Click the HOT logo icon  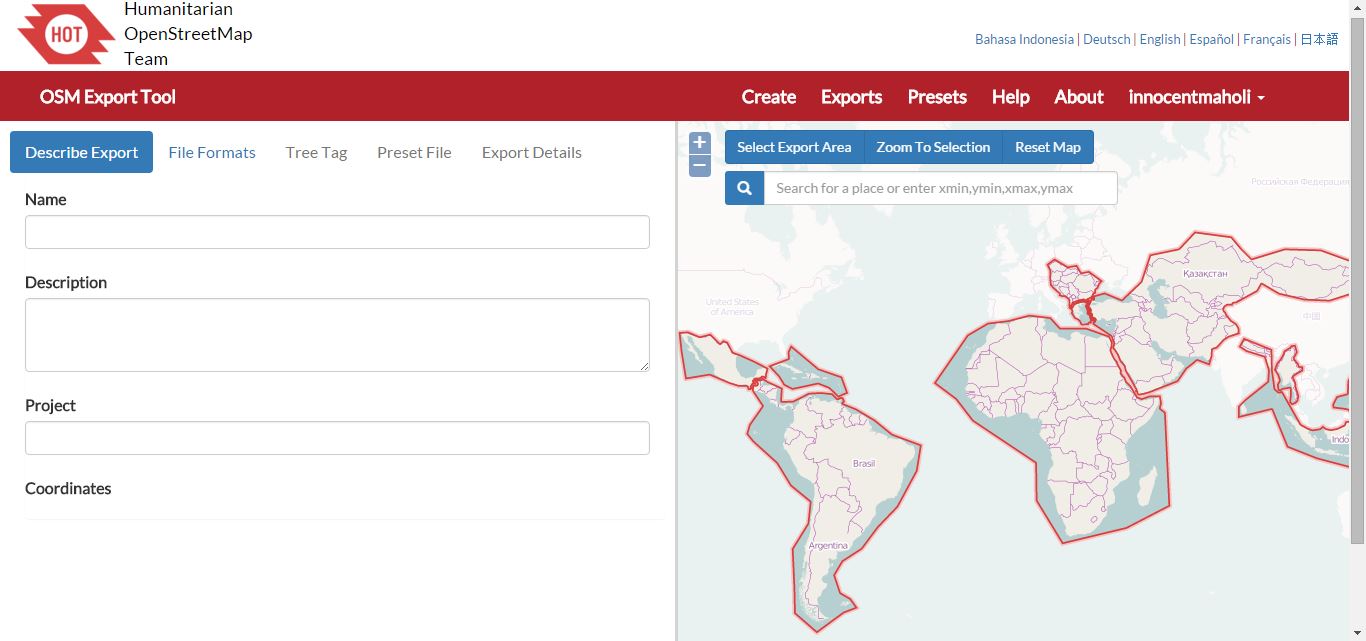coord(66,34)
